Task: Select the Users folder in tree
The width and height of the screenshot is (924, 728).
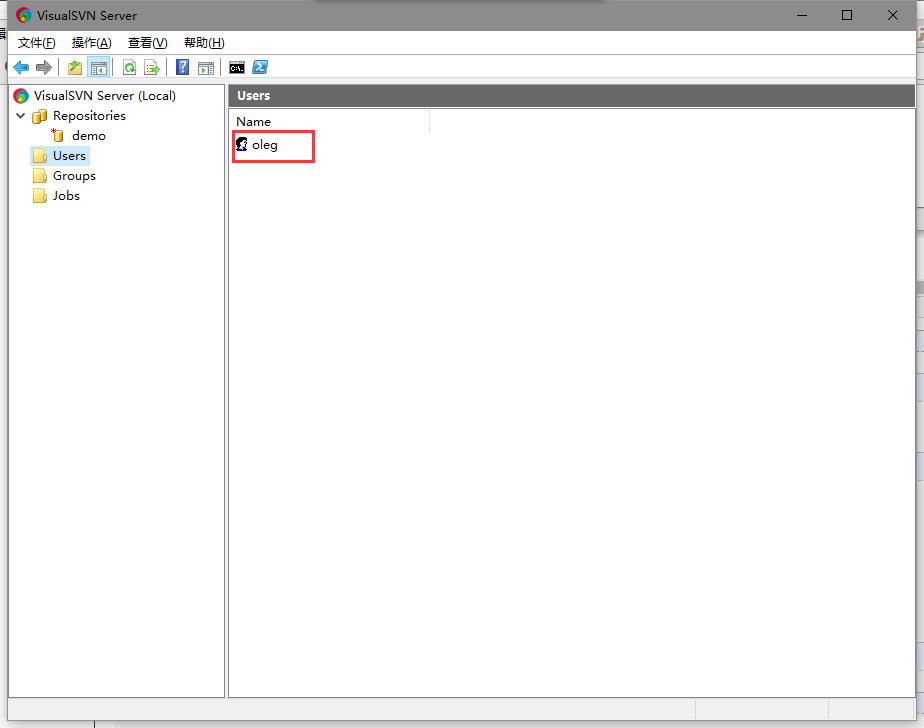Action: (70, 156)
